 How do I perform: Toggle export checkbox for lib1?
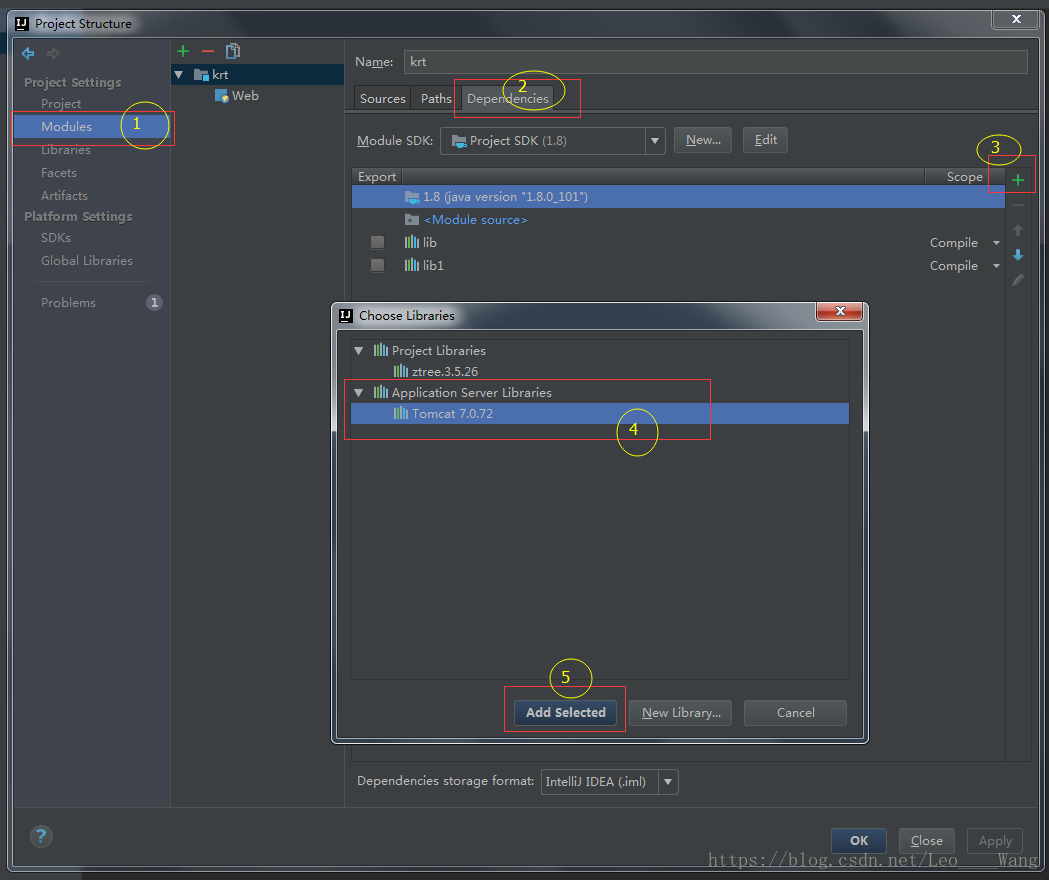pos(377,265)
